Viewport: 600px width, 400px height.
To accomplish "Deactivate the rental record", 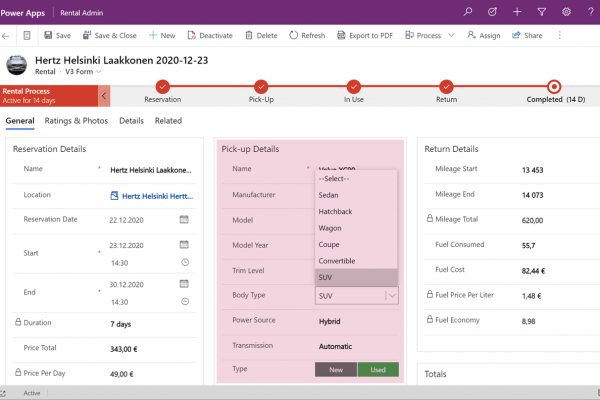I will [210, 36].
